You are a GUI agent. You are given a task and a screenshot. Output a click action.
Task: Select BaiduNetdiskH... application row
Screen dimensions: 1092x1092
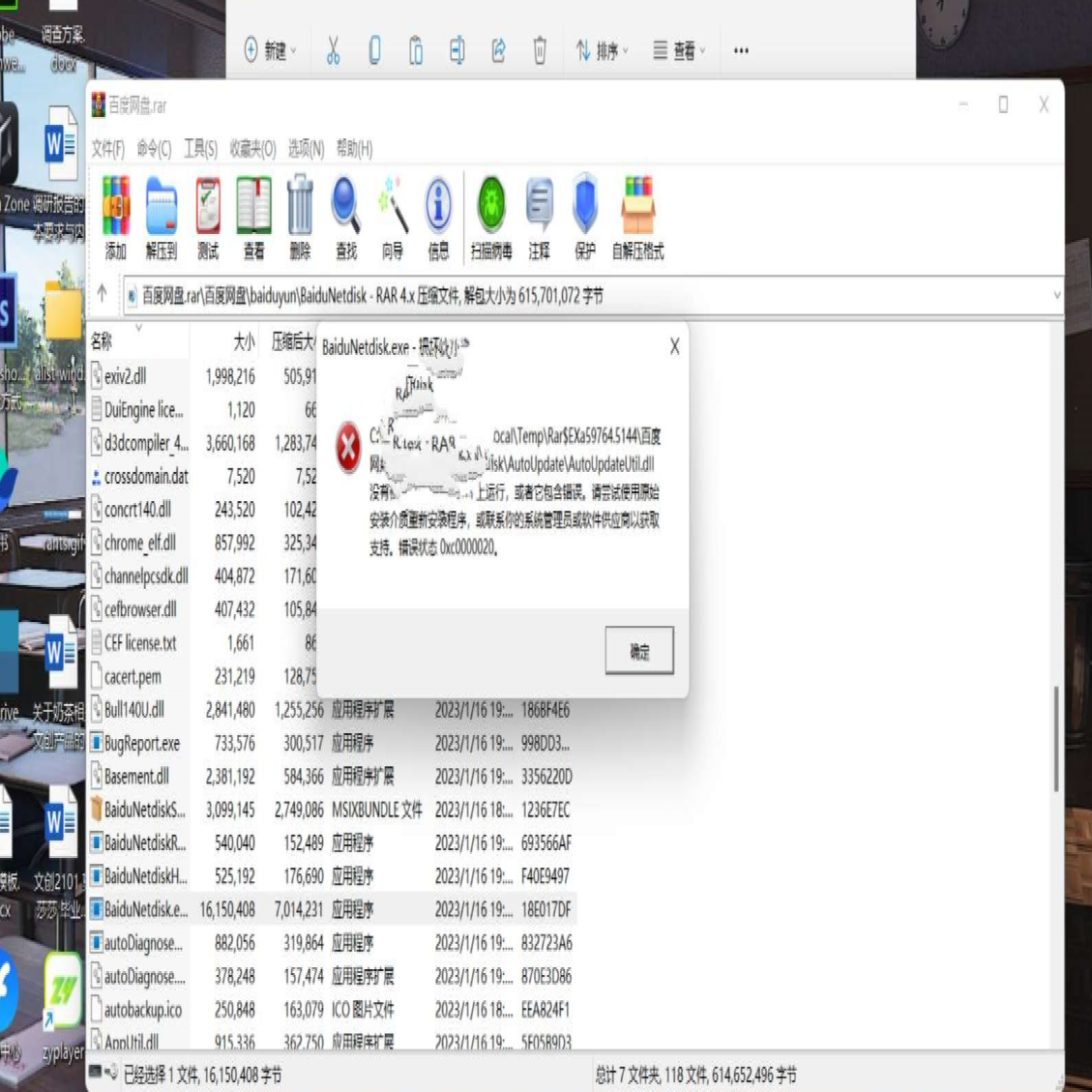(332, 876)
